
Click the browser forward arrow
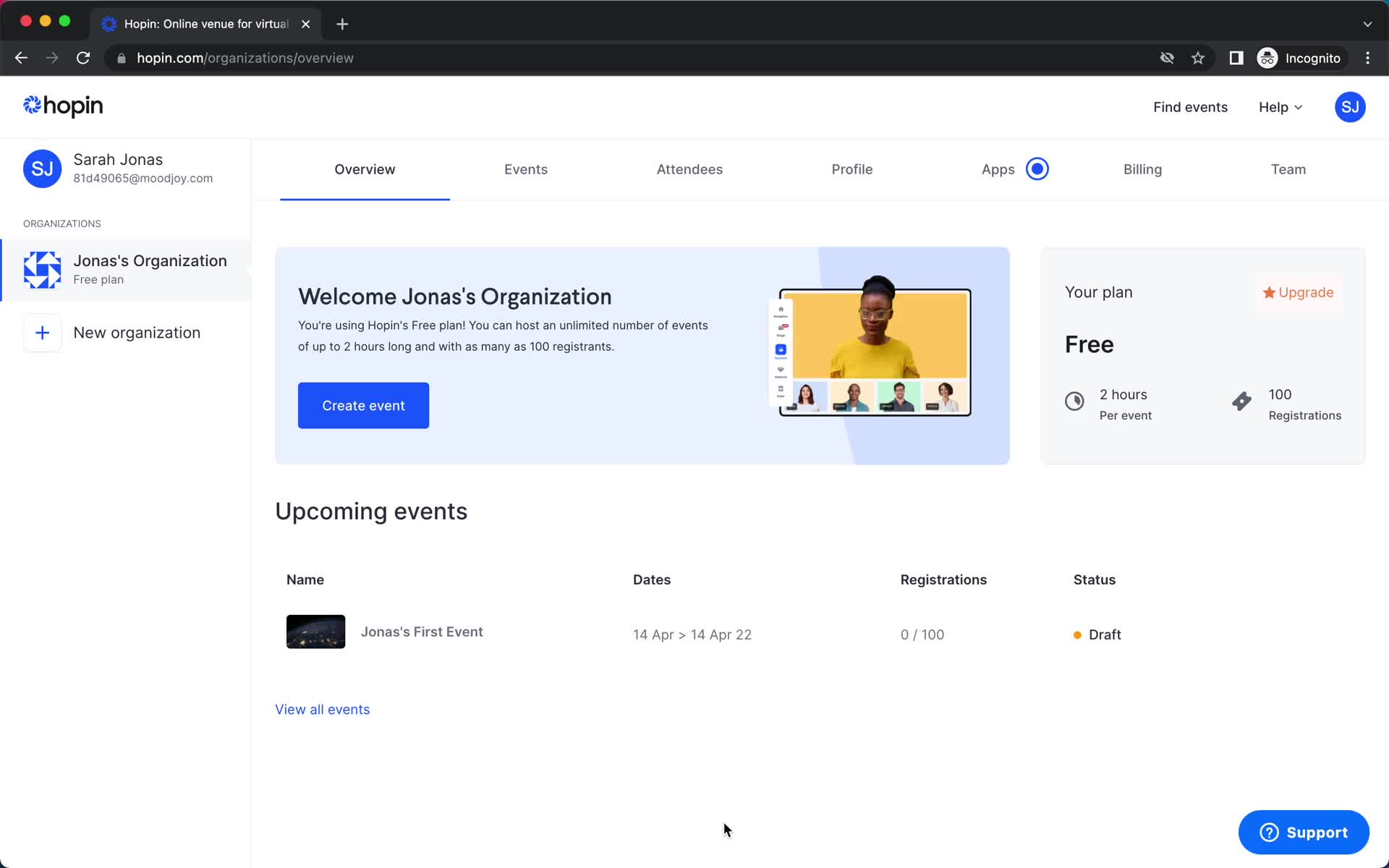52,58
